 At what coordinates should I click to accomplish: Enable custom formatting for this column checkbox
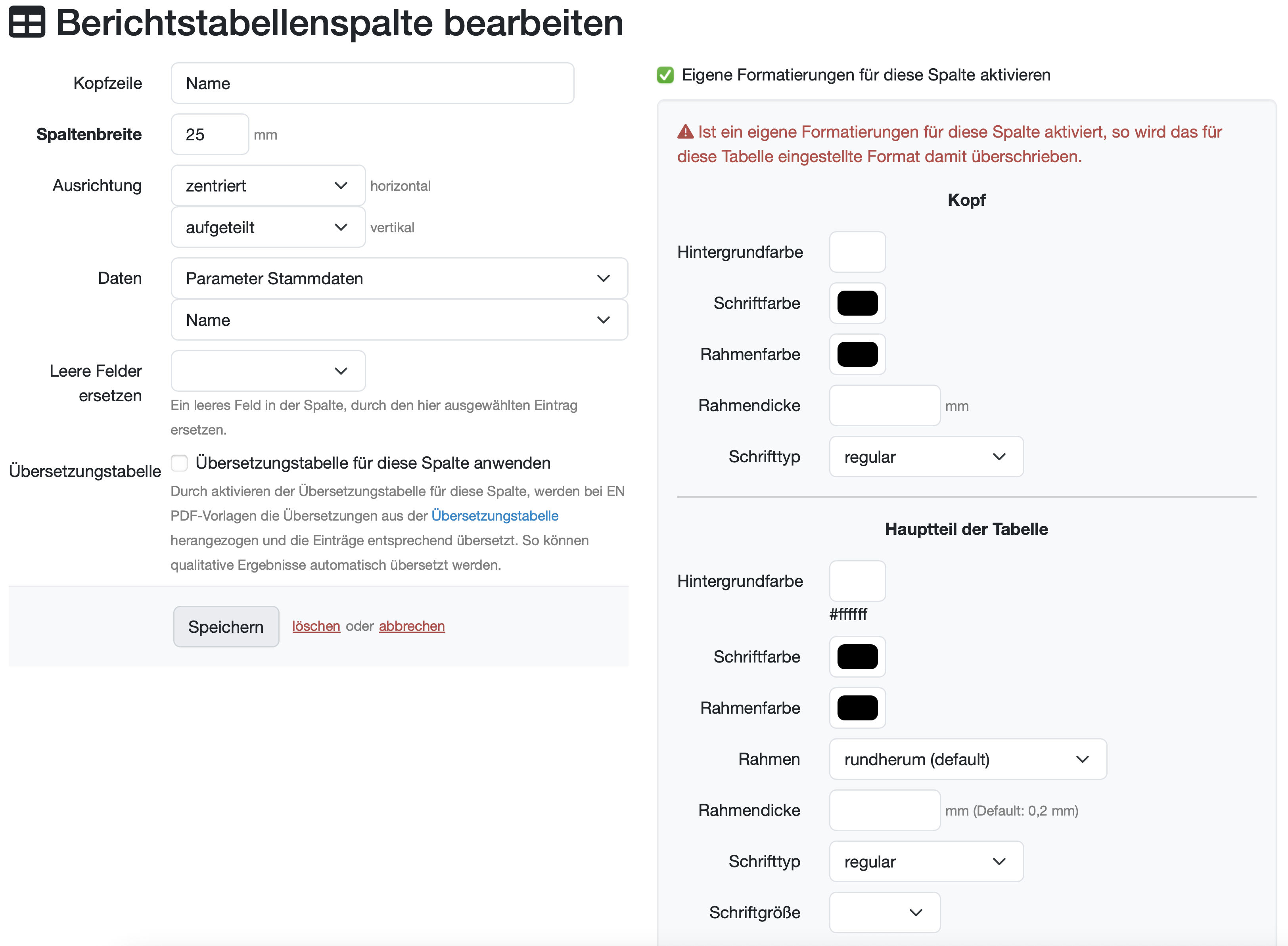coord(665,75)
